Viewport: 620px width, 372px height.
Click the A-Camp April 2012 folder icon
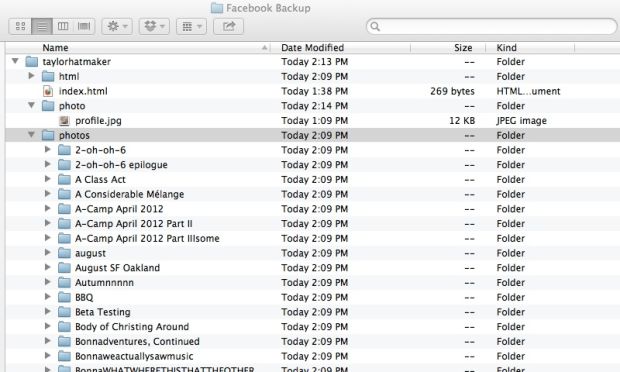[64, 209]
